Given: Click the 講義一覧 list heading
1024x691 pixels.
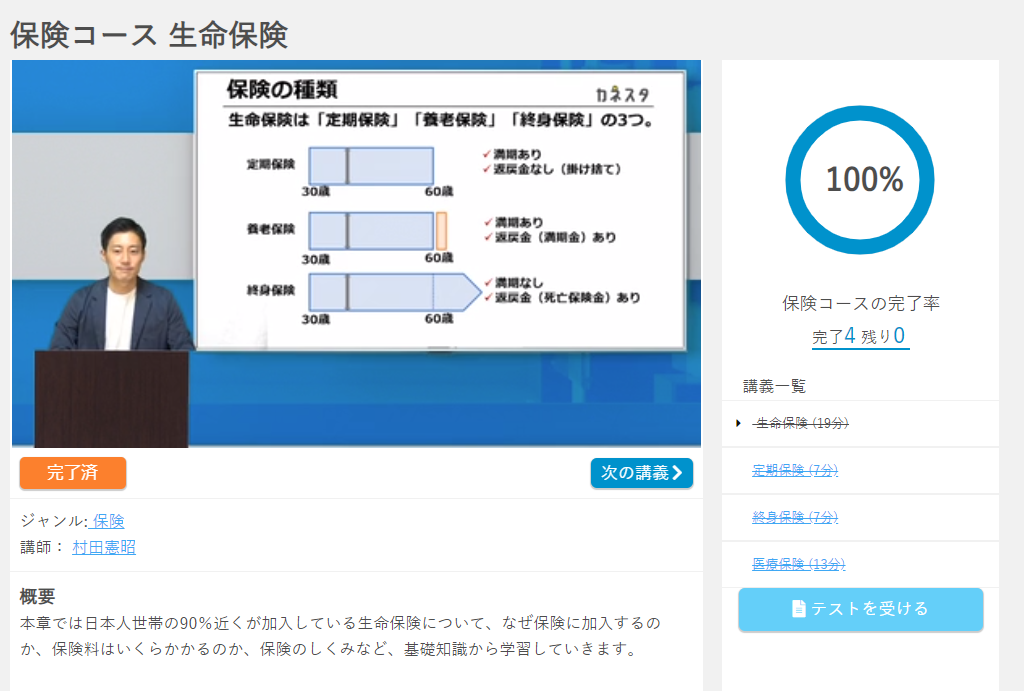Looking at the screenshot, I should (x=774, y=386).
